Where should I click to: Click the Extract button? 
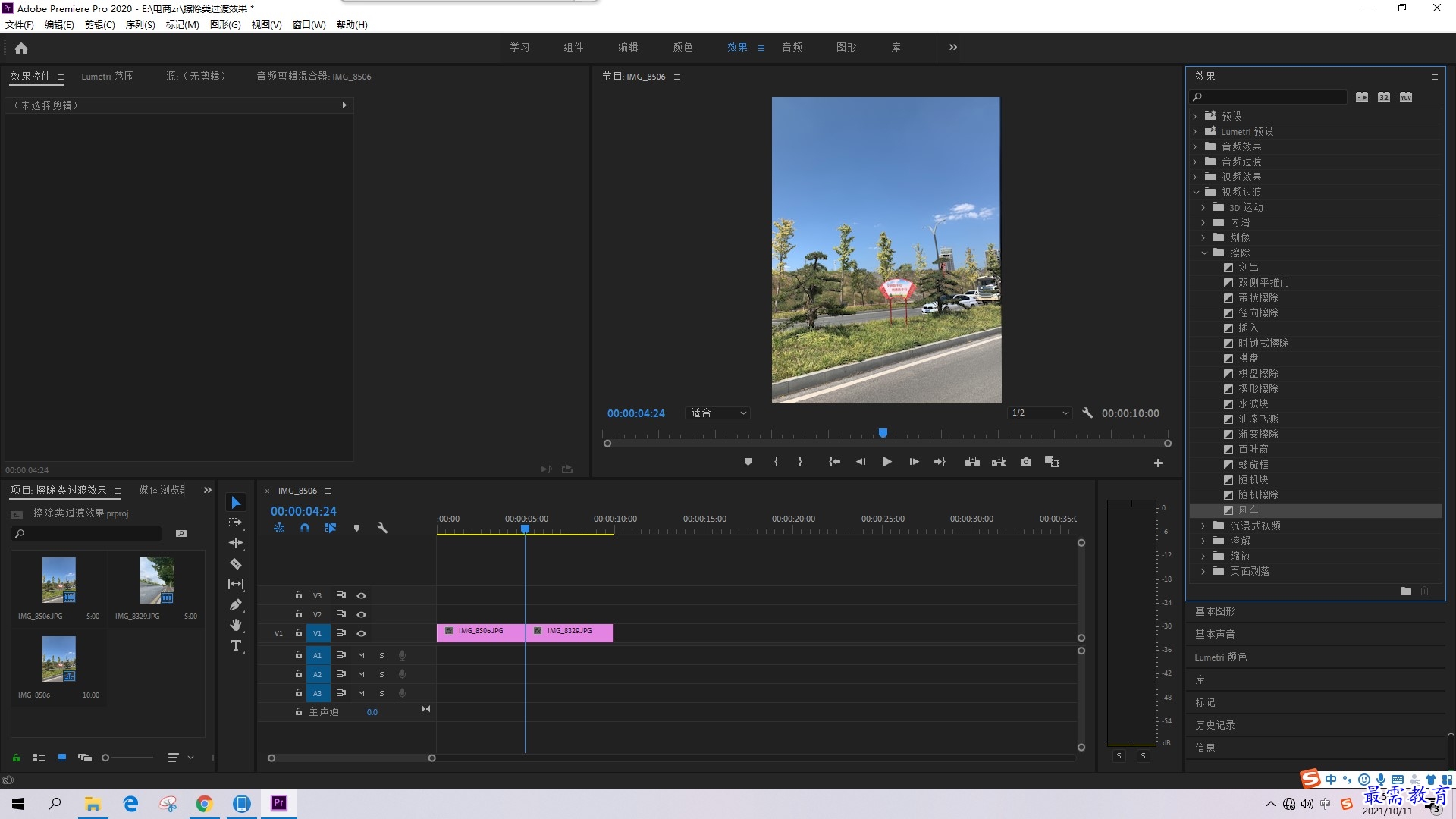tap(999, 462)
